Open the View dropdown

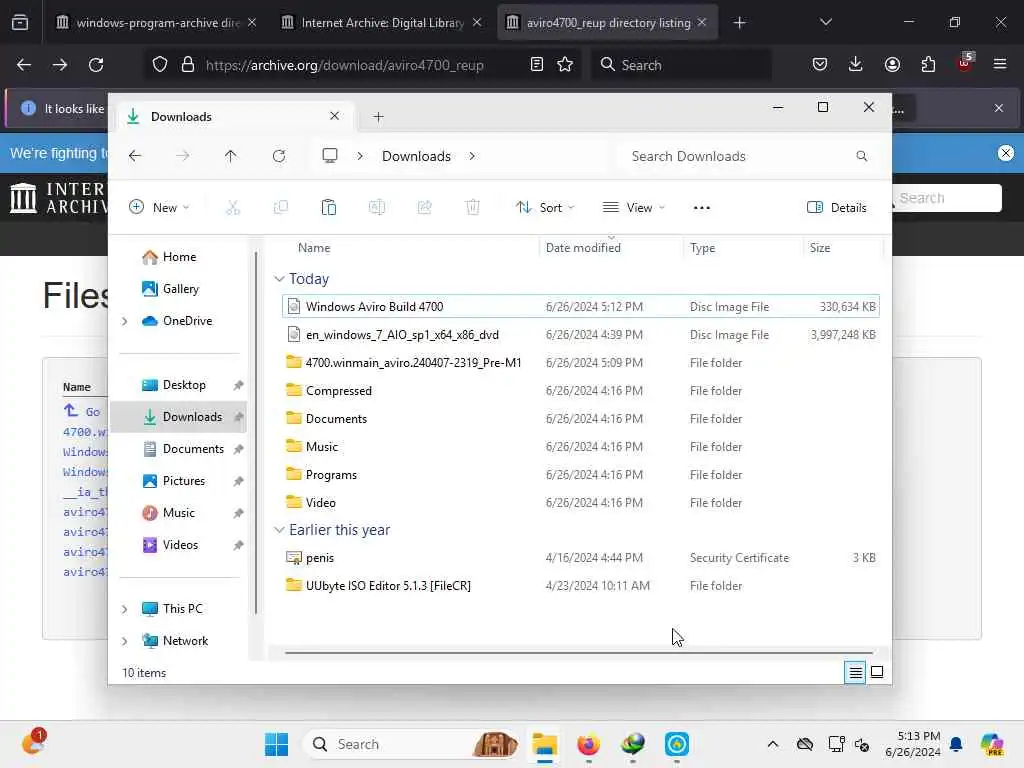(633, 208)
